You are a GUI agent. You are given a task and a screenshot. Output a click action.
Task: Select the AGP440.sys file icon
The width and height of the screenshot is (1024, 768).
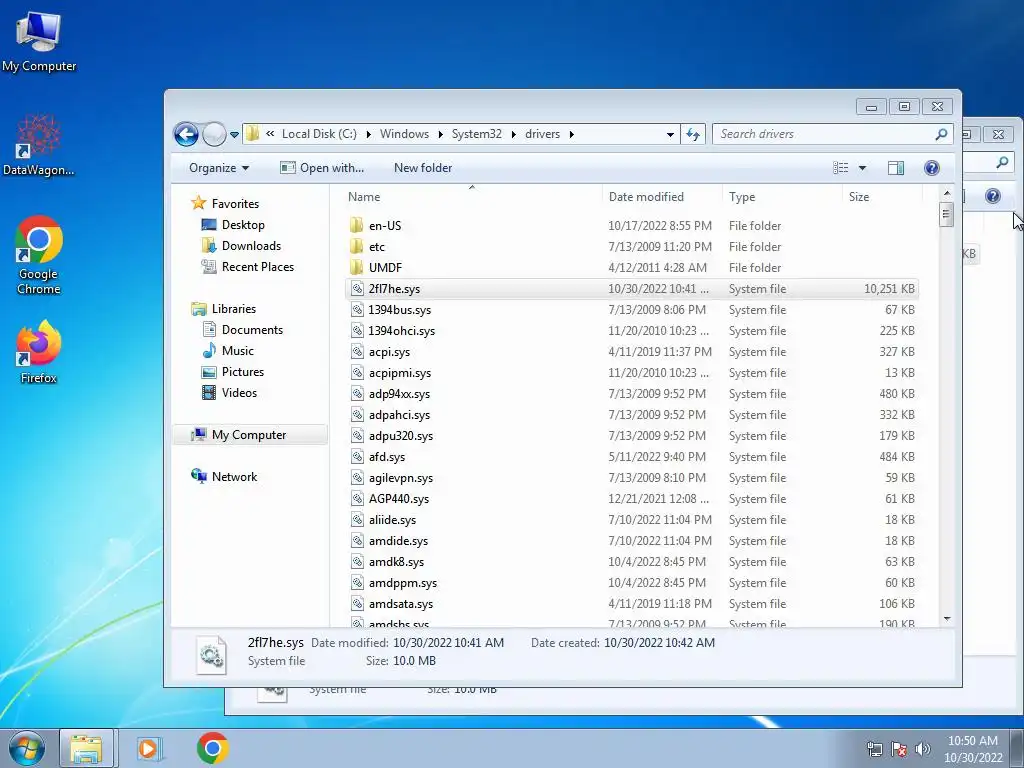[x=357, y=499]
